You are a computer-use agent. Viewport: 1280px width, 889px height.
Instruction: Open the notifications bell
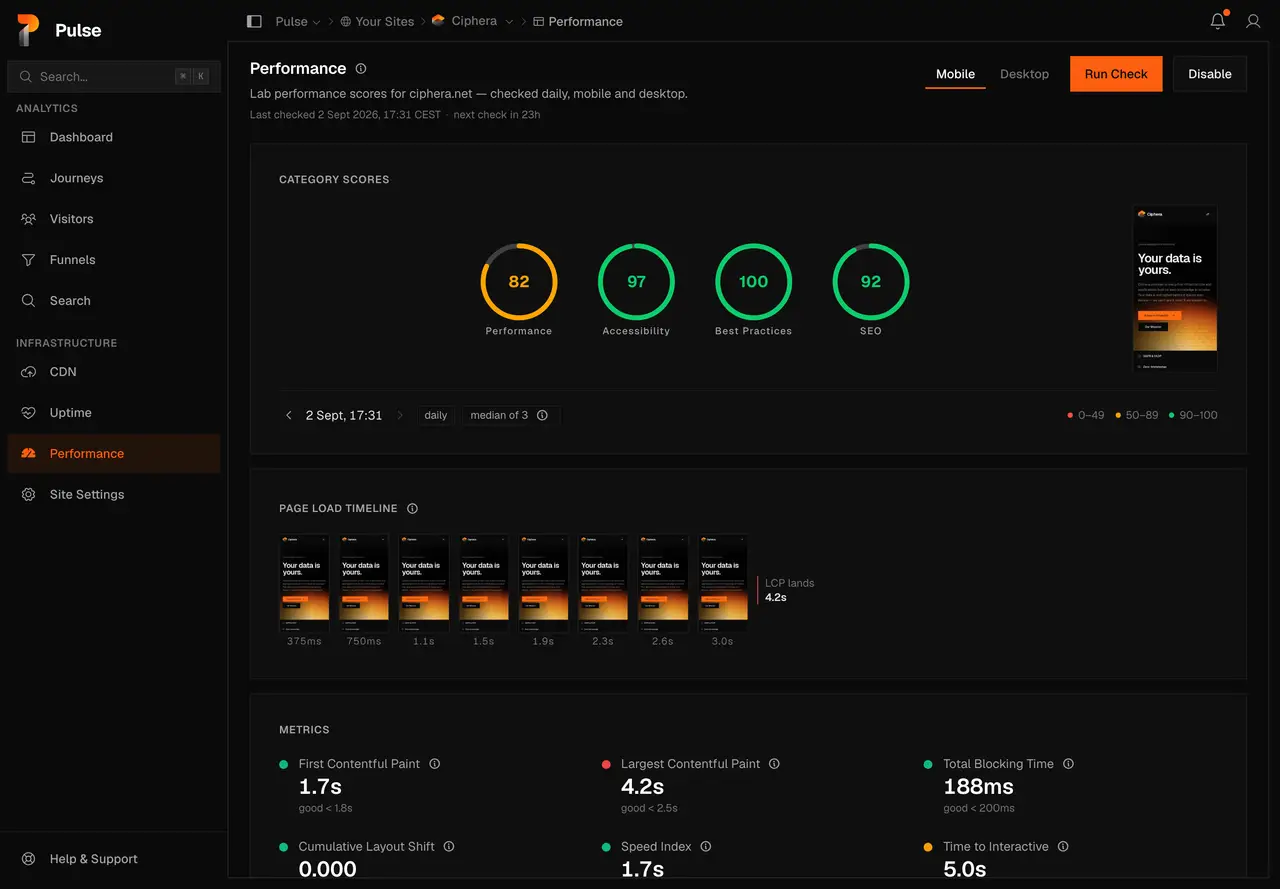(x=1218, y=21)
